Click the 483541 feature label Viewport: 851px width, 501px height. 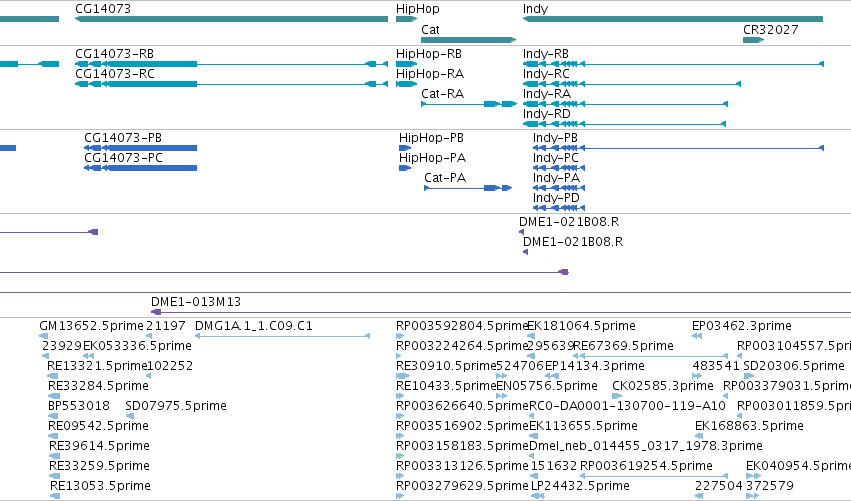pos(716,366)
